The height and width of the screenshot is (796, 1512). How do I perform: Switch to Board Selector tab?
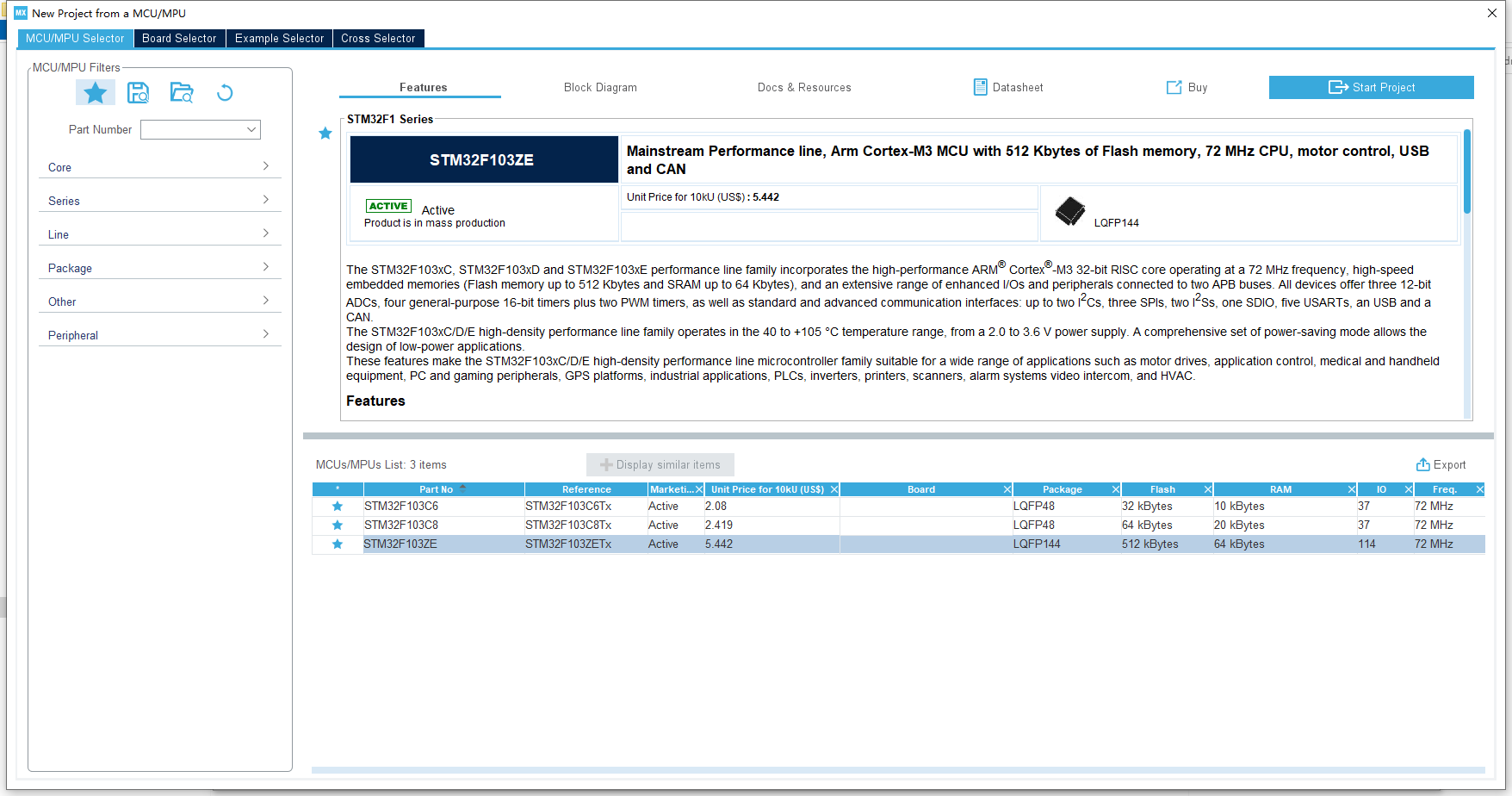179,38
